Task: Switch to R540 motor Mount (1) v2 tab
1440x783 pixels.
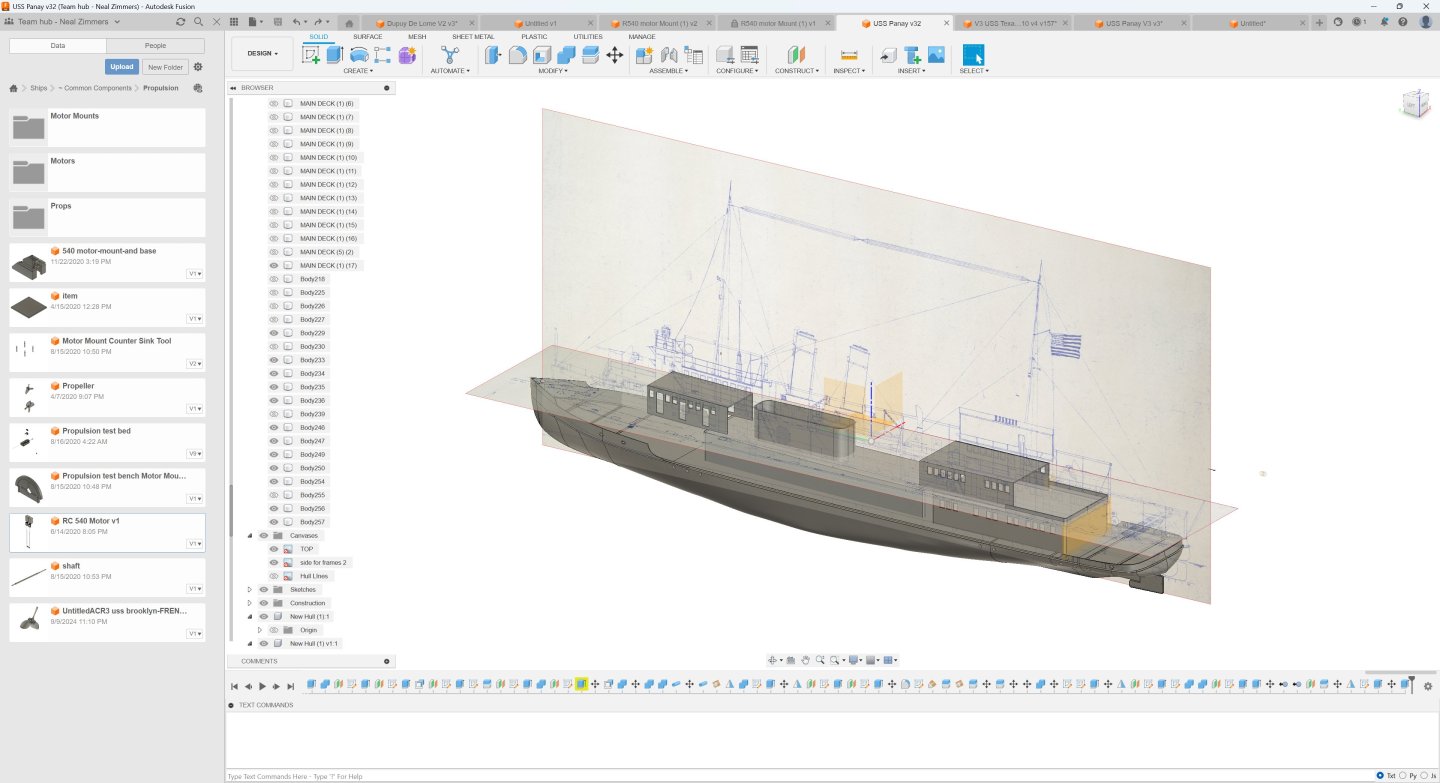Action: [x=660, y=22]
